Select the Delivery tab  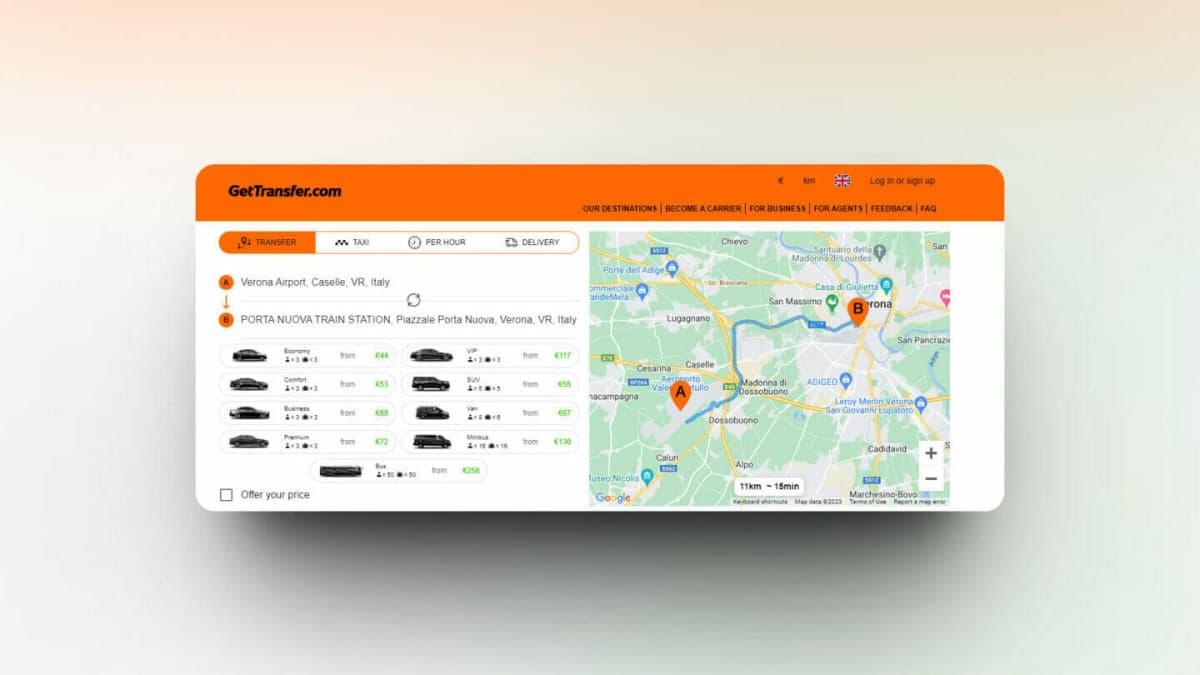click(532, 243)
